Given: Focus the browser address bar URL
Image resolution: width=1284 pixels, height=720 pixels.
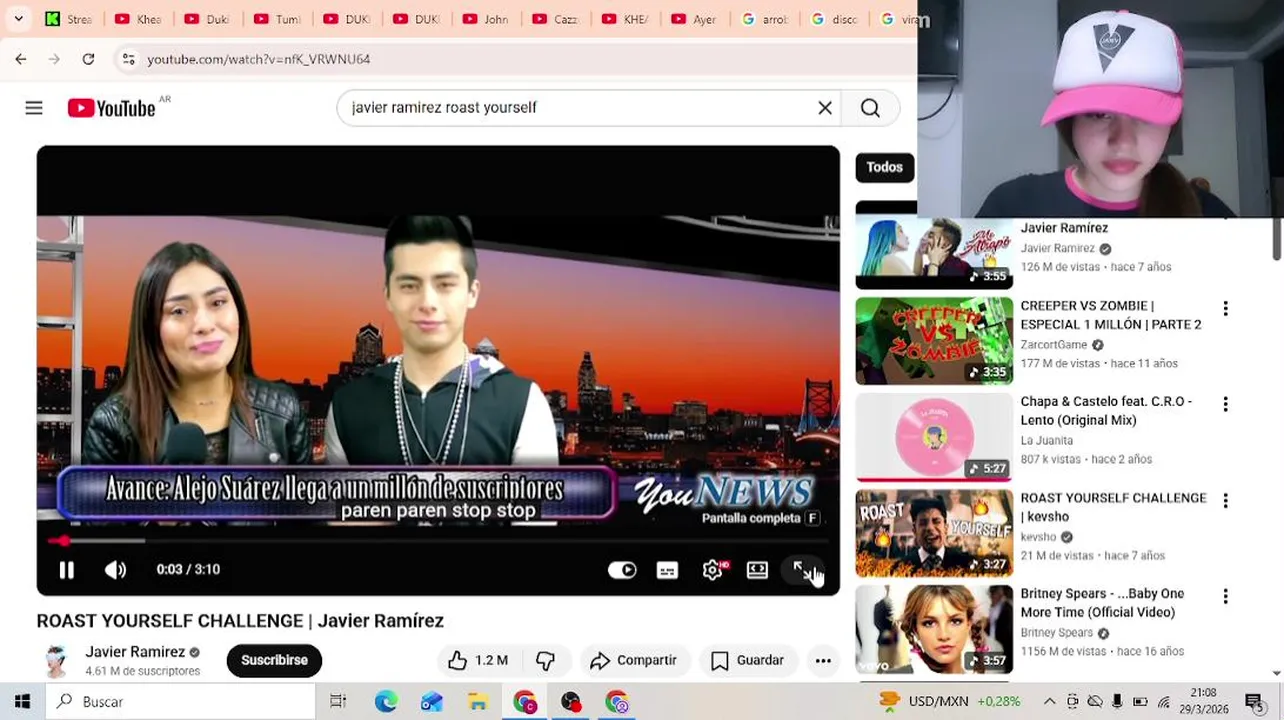Looking at the screenshot, I should pyautogui.click(x=259, y=59).
